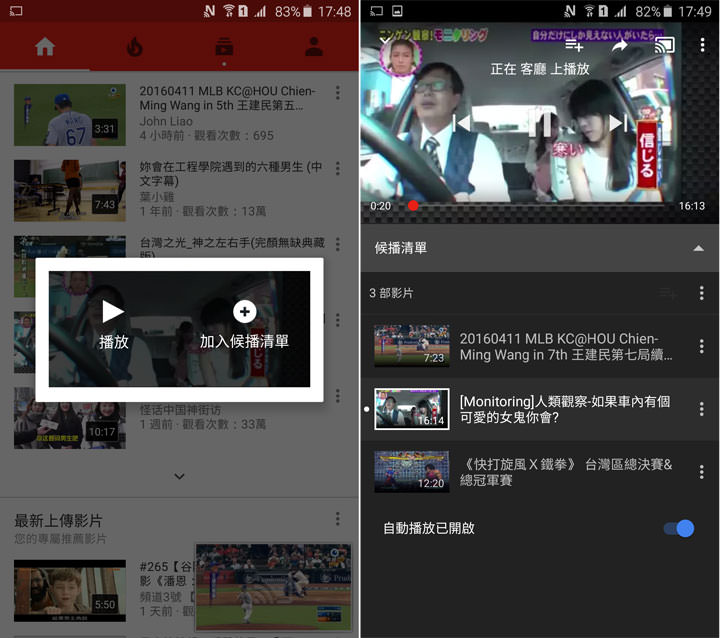
Task: Tap the 正在 客廳 上播放 casting status text
Action: click(x=540, y=69)
